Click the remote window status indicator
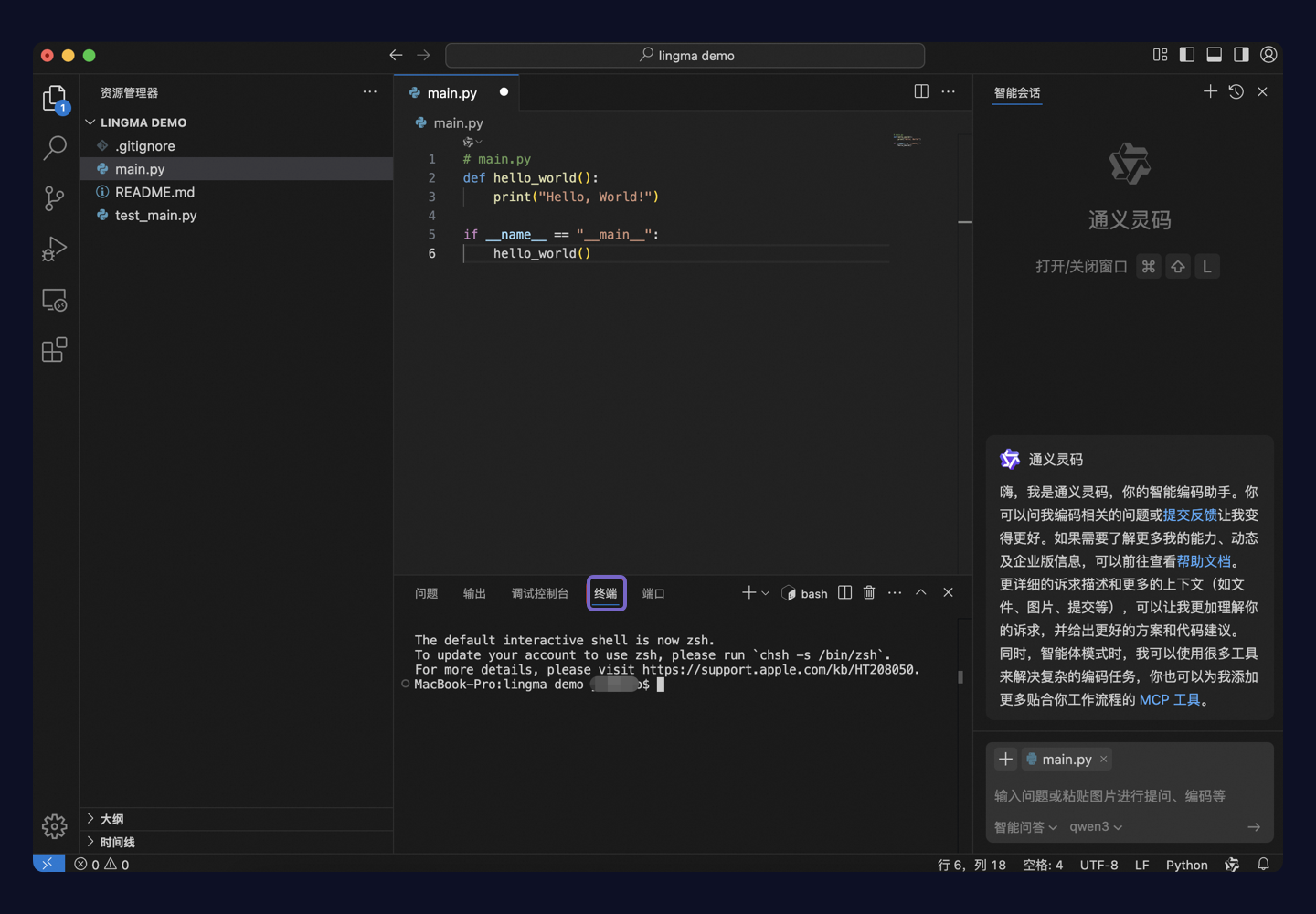The image size is (1316, 914). point(48,864)
